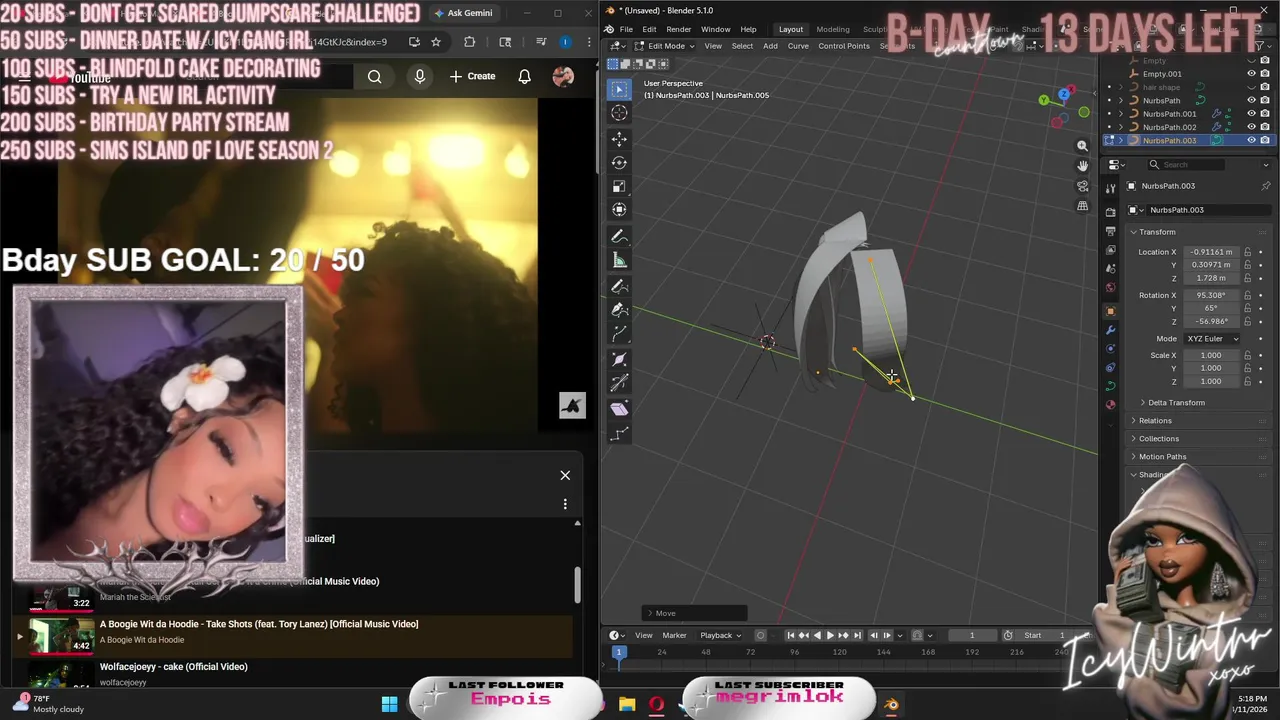This screenshot has width=1280, height=720.
Task: Hide NurbsPath.002 with its eye icon
Action: (1251, 127)
